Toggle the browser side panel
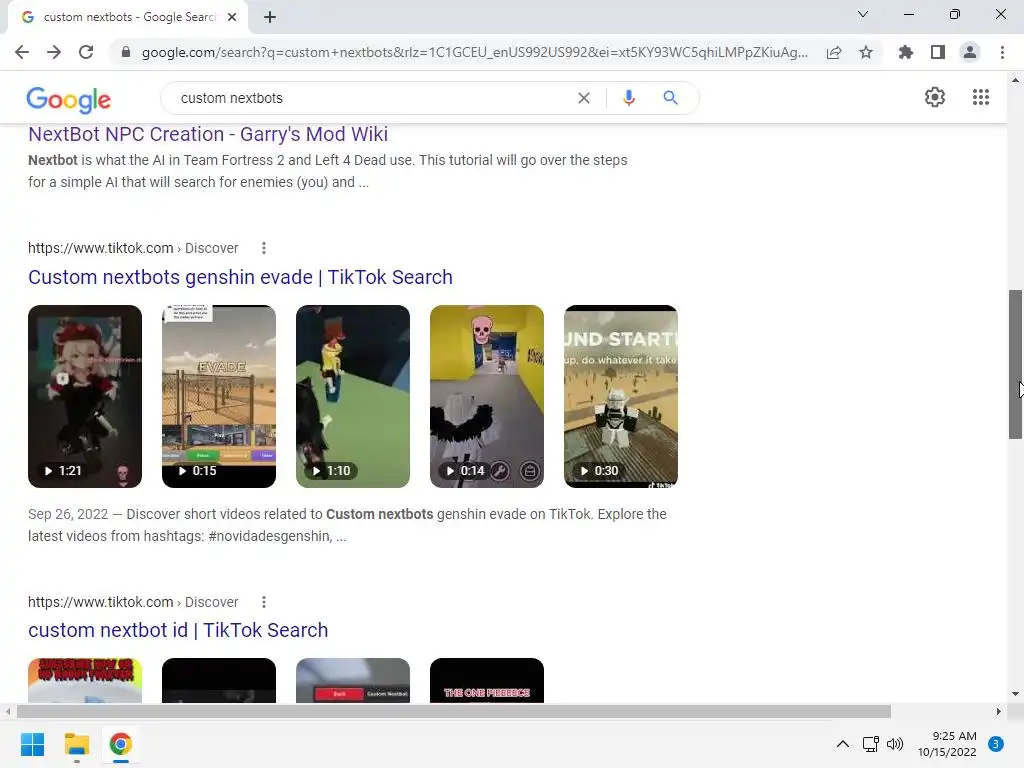 pos(938,52)
